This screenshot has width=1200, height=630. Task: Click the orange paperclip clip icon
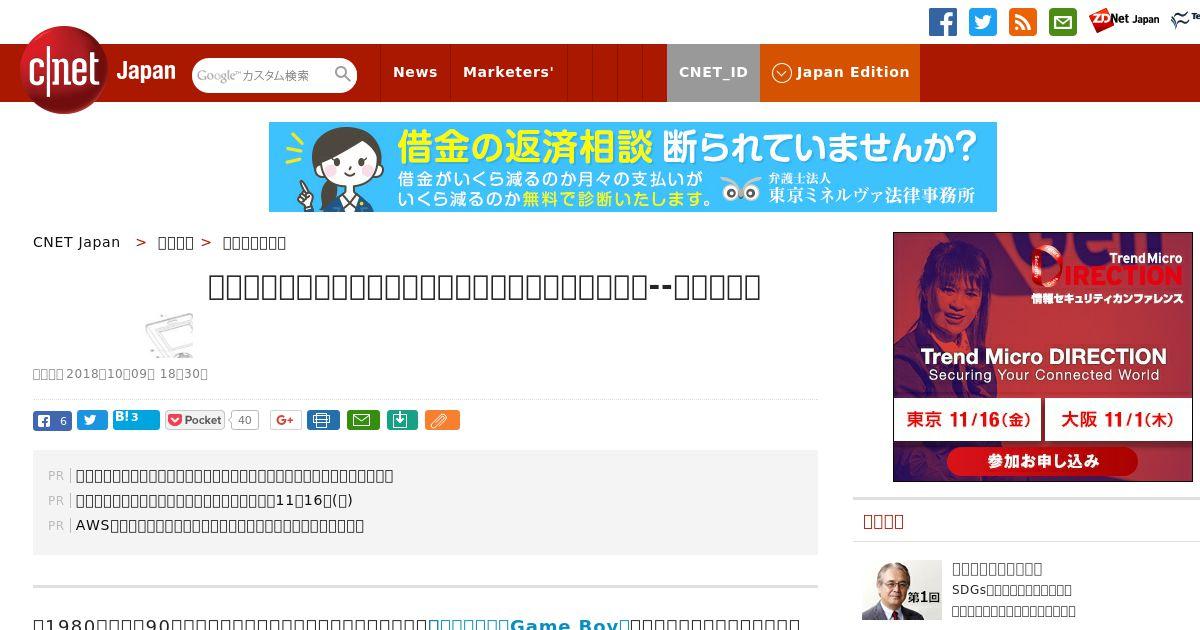click(442, 420)
